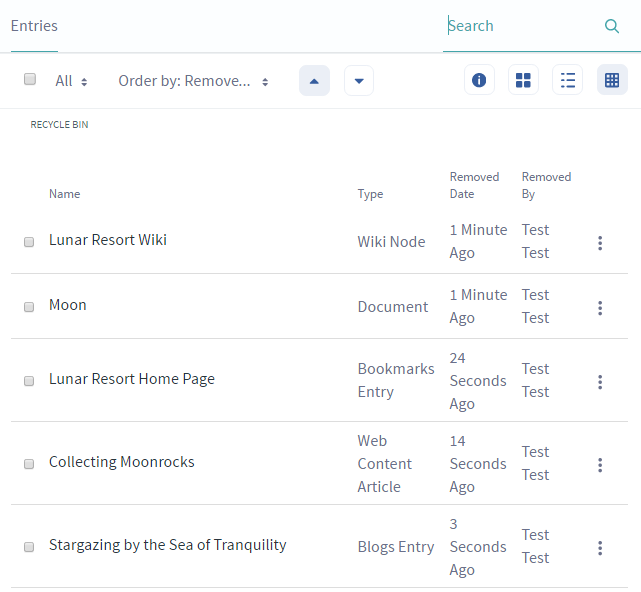Viewport: 641px width, 592px height.
Task: Open the Order by dropdown
Action: click(x=193, y=81)
